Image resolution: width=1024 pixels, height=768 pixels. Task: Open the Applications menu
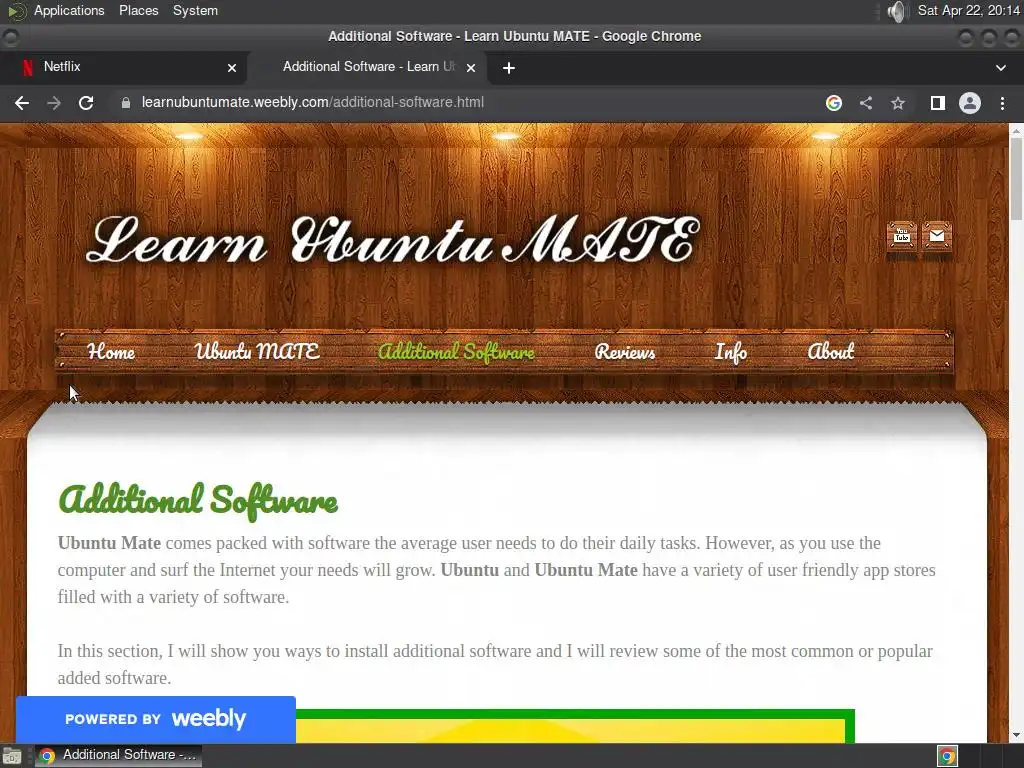(x=69, y=10)
